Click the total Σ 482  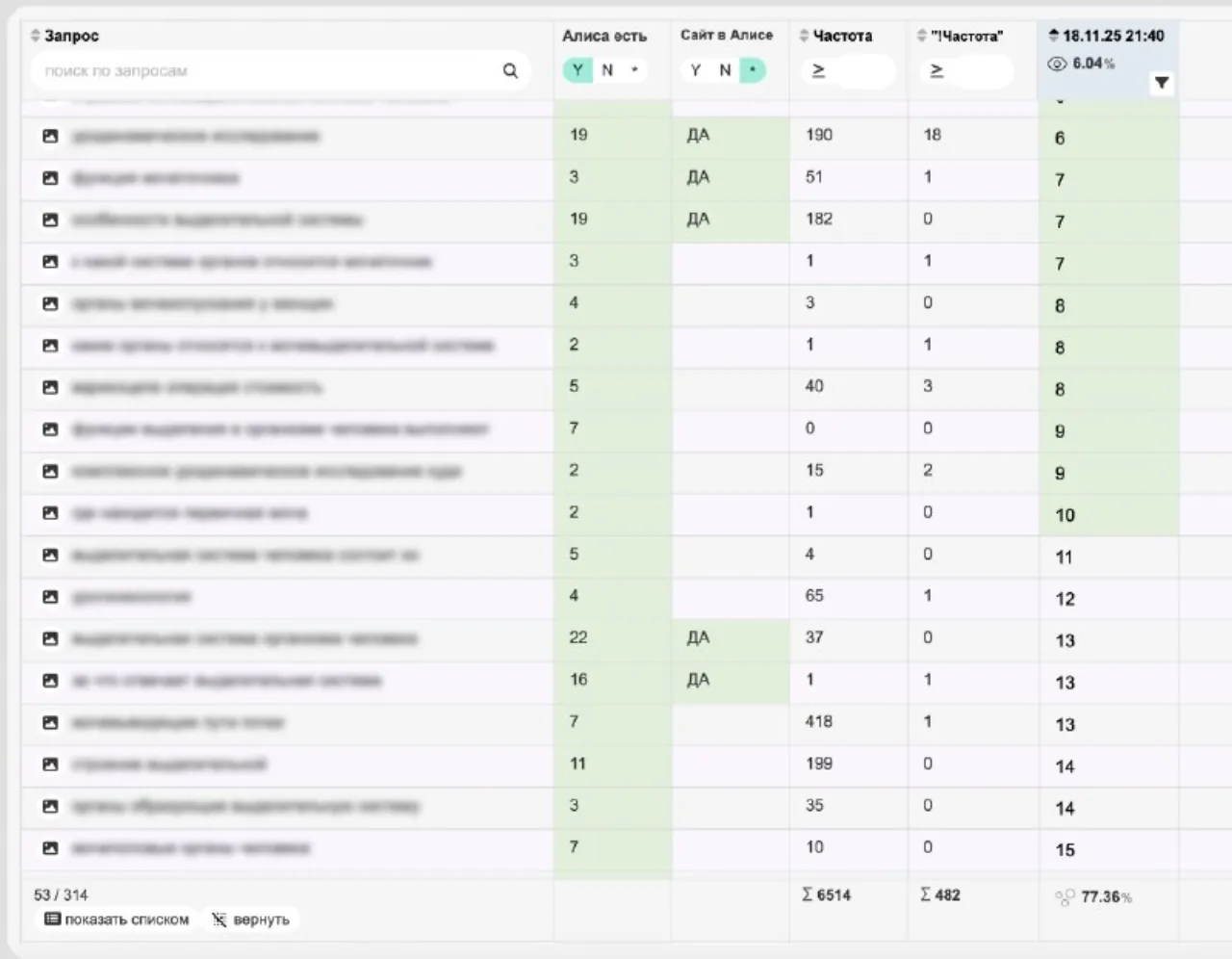[939, 894]
